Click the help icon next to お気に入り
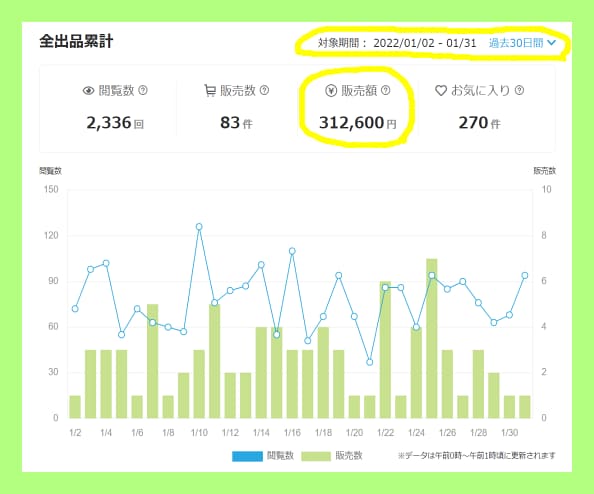This screenshot has width=594, height=494. click(519, 90)
